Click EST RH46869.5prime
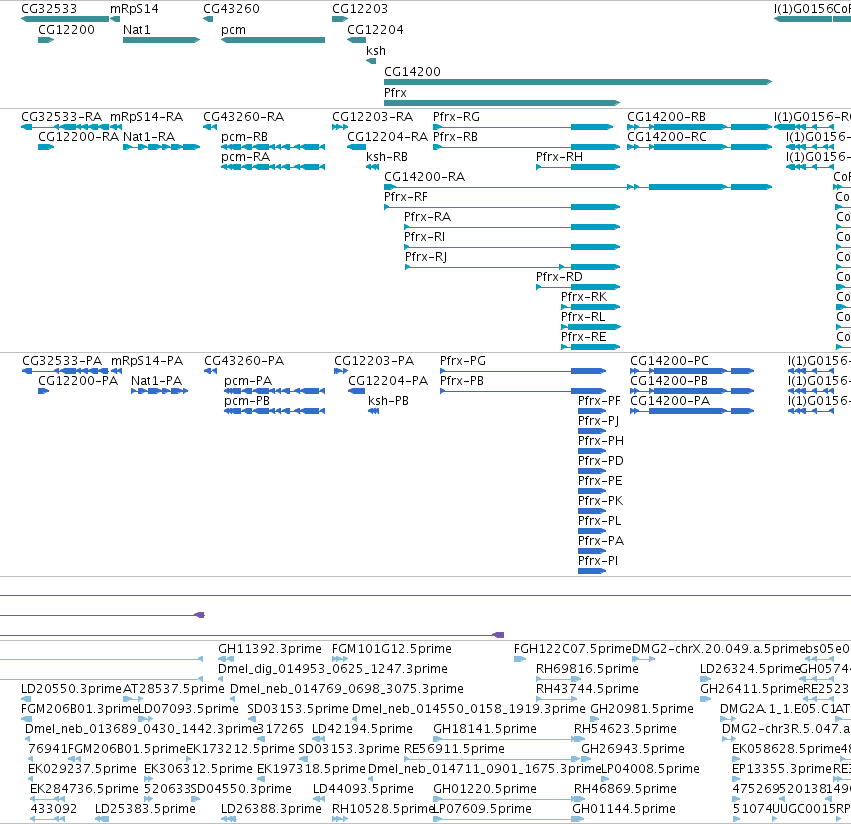Screen dimensions: 851x824 click(x=579, y=800)
